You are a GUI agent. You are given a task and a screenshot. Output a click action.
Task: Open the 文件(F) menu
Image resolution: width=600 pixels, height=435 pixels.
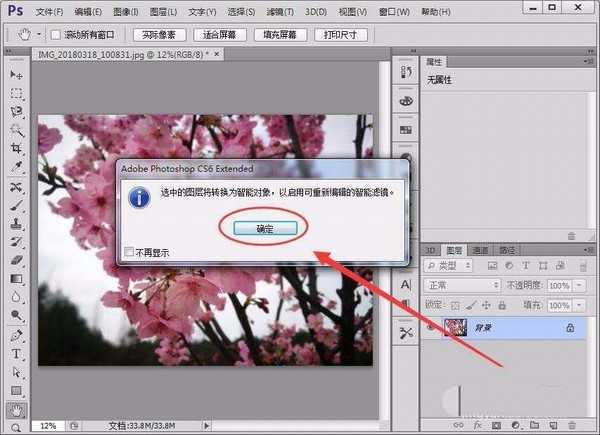[x=49, y=12]
